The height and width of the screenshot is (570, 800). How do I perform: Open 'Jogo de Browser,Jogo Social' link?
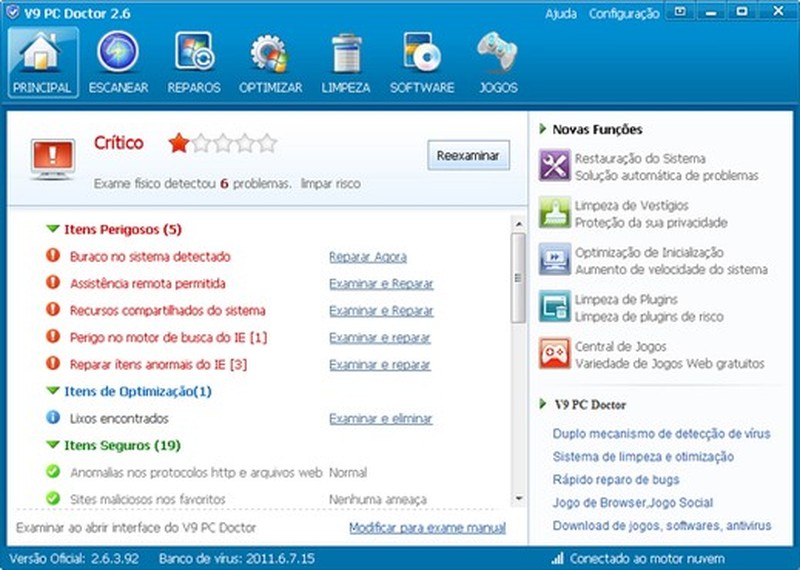633,503
